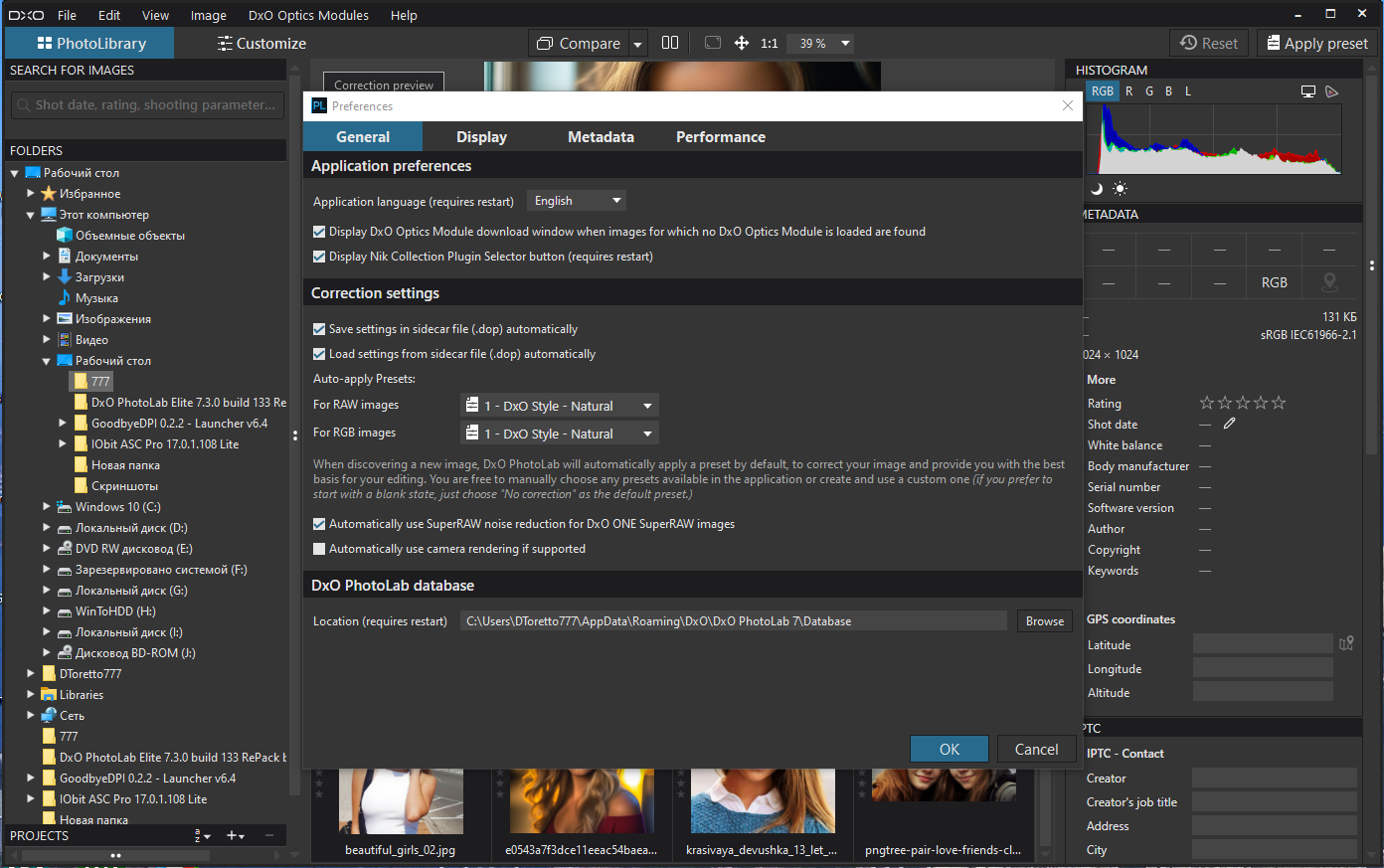Click the GPS pin icon in metadata grid
Screen dimensions: 1384x868
pyautogui.click(x=1329, y=282)
